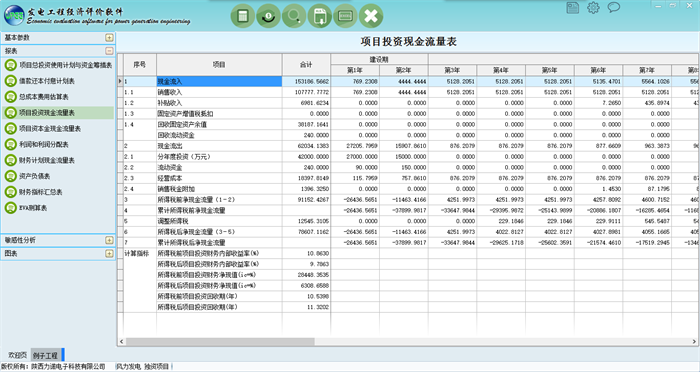Click the icon beside EVA测算表

(x=10, y=208)
